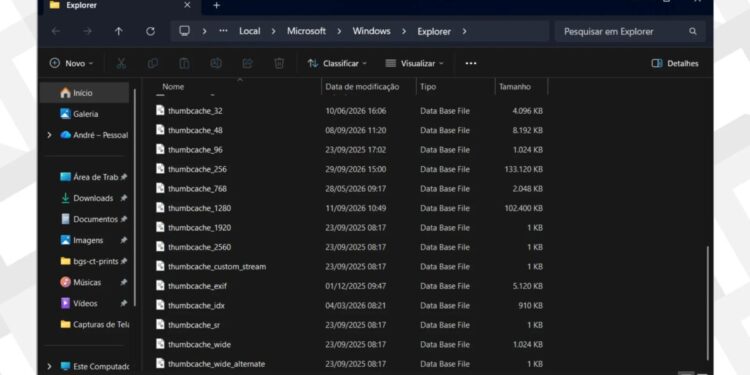
Task: Click the search magnifier icon
Action: coord(693,32)
